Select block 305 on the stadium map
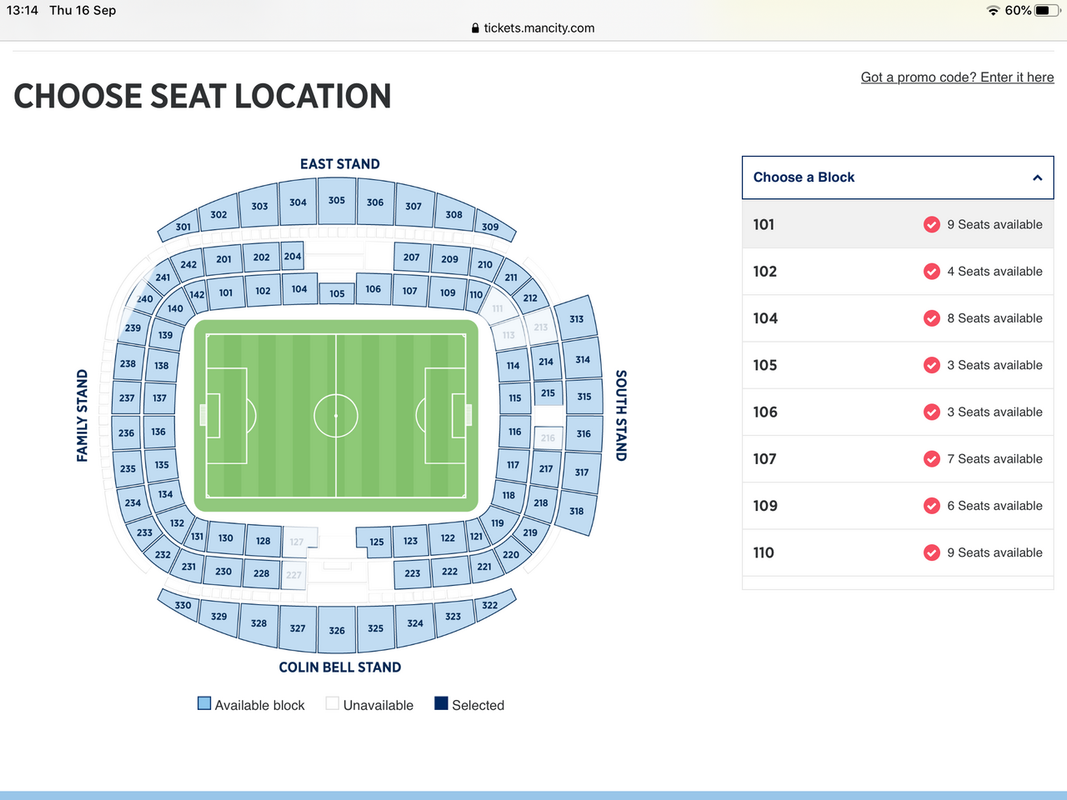This screenshot has width=1067, height=800. pos(337,201)
